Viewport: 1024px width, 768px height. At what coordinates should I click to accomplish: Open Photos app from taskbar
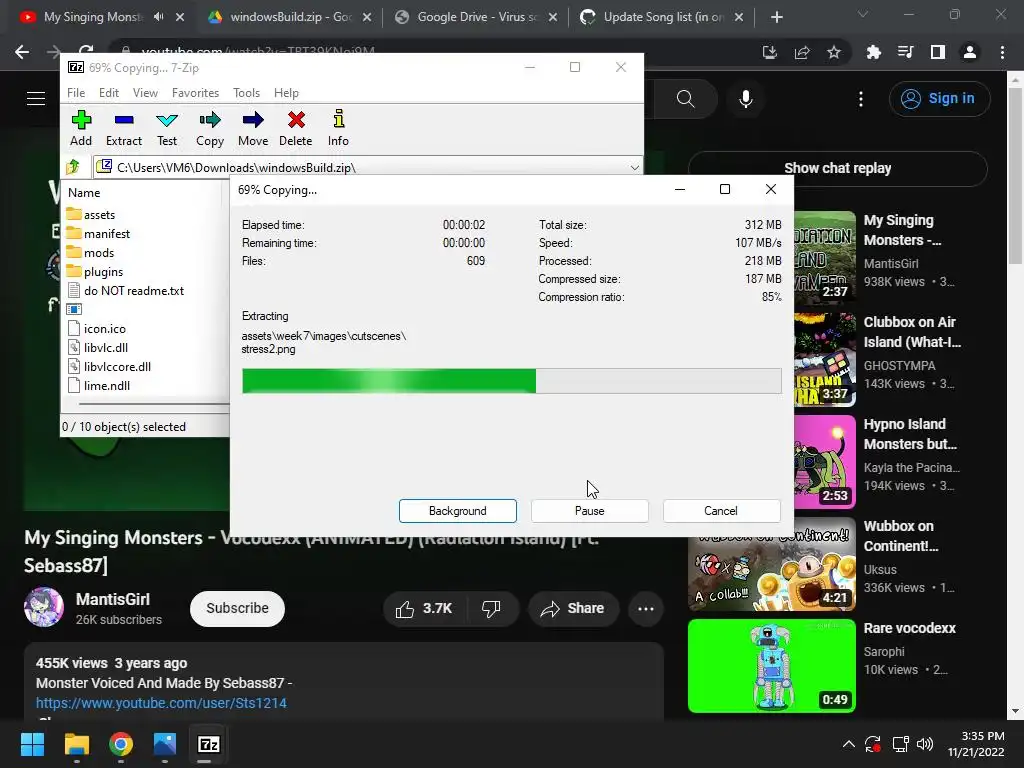coord(165,744)
